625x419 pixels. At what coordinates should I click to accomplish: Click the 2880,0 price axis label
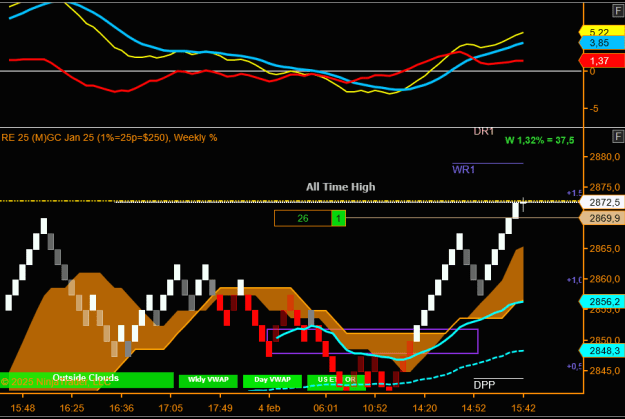(x=605, y=157)
